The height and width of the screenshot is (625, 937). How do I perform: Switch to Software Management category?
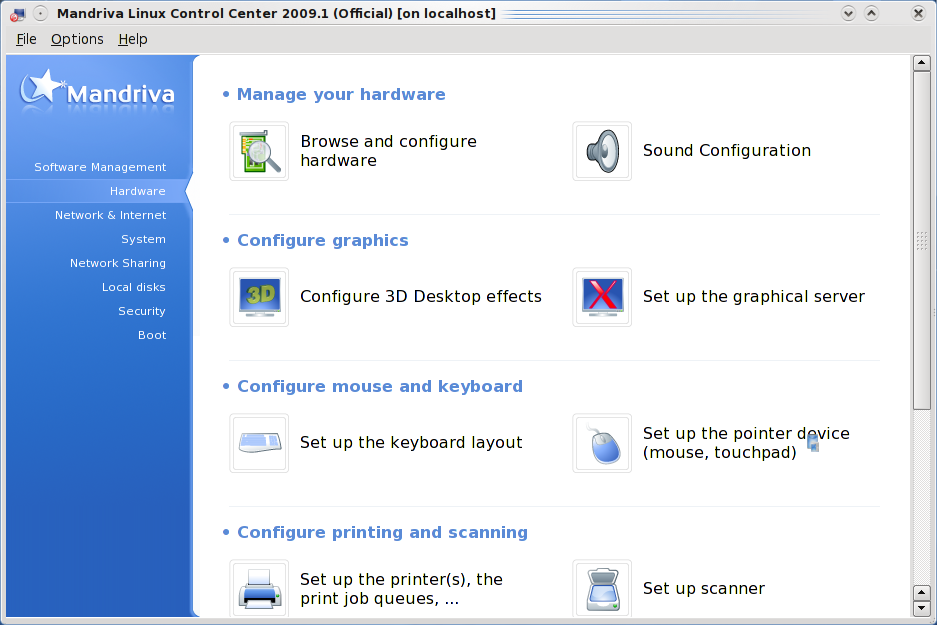coord(100,167)
